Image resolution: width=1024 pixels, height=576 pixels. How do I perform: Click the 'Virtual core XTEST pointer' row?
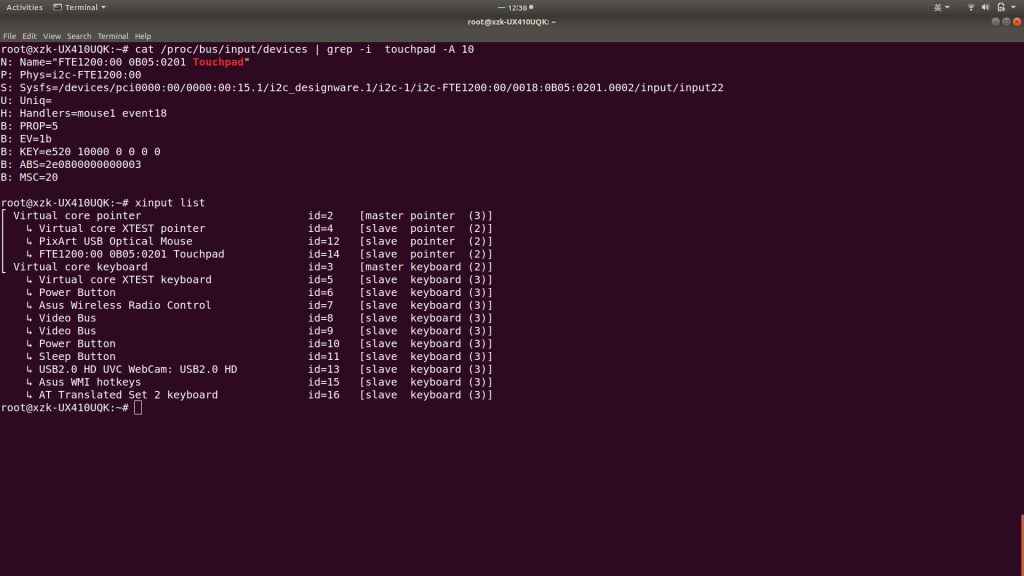[x=259, y=229]
